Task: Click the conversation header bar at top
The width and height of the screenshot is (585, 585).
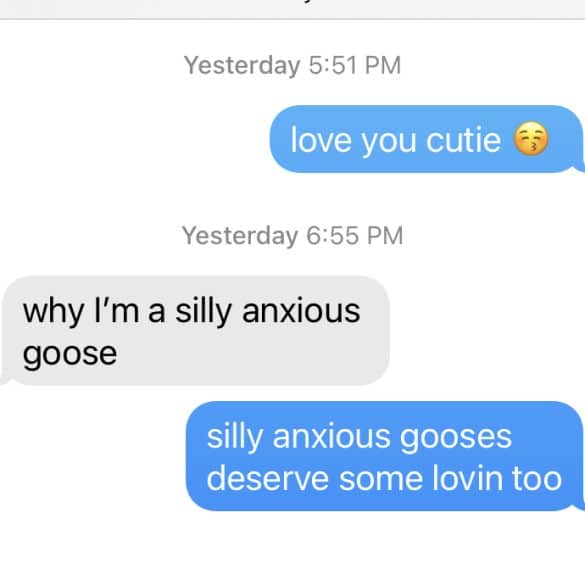Action: pos(292,9)
